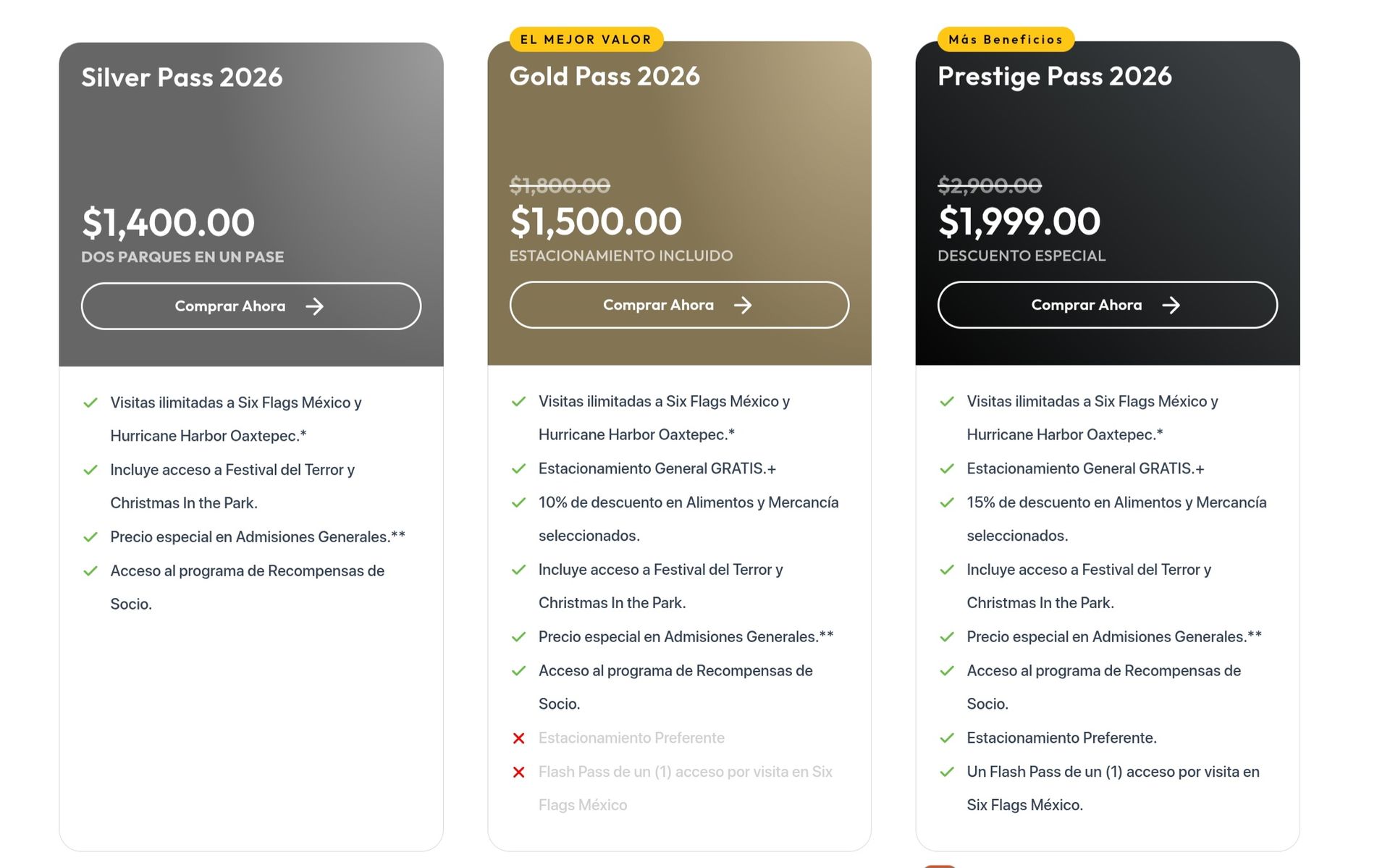The image size is (1390, 868).
Task: Buy the Silver Pass 2026 with Comprar Ahora
Action: click(x=250, y=306)
